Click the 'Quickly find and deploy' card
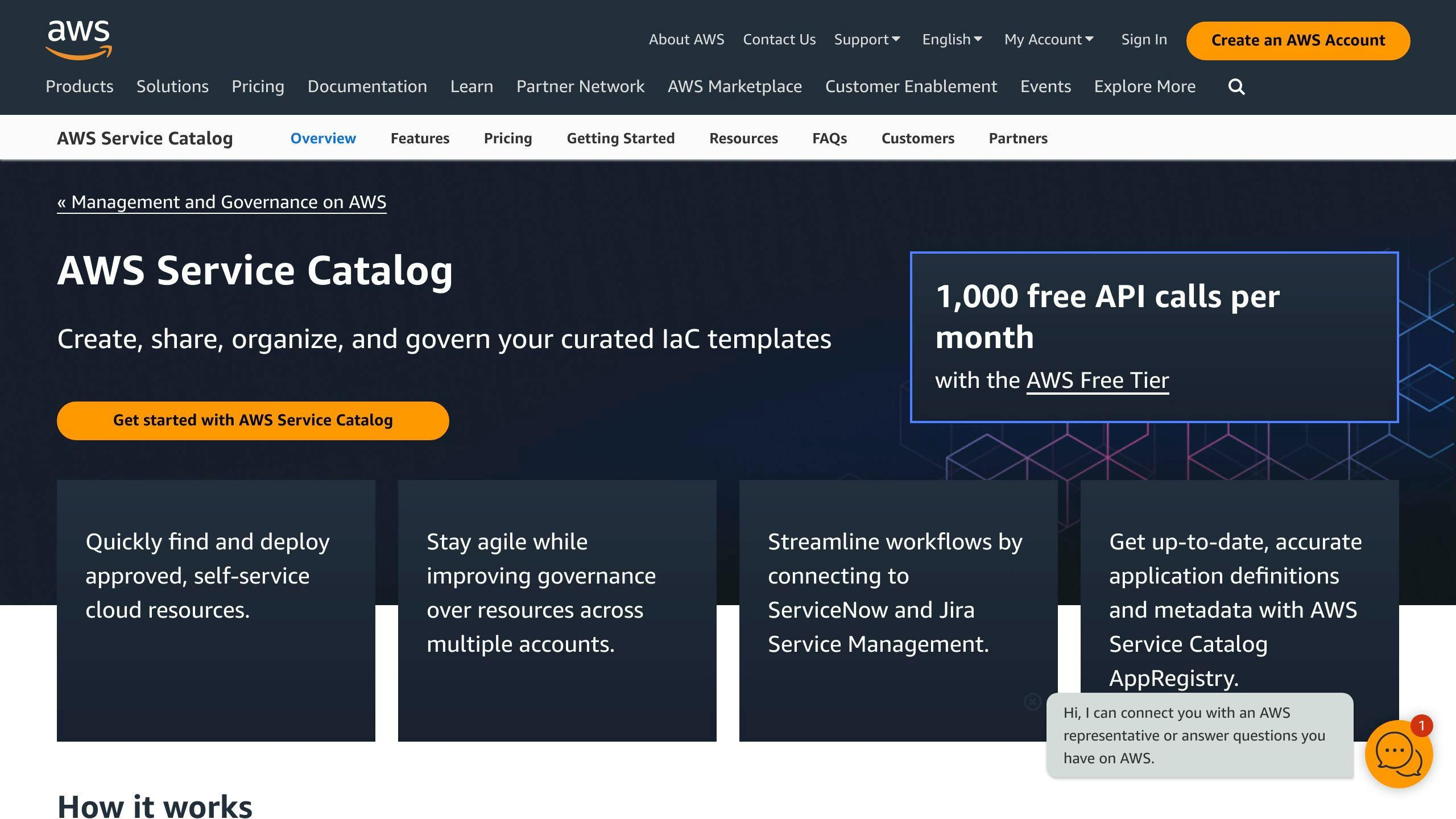The height and width of the screenshot is (819, 1456). (x=216, y=610)
